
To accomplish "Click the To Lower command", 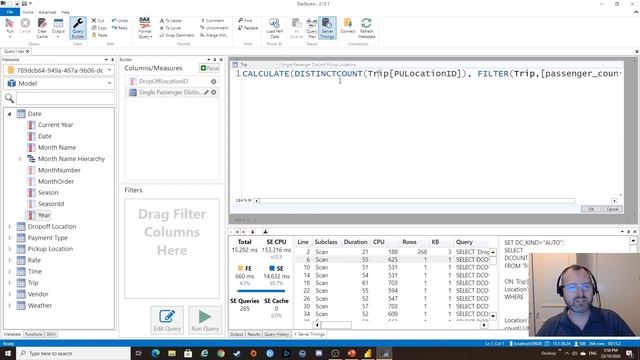I will (170, 28).
